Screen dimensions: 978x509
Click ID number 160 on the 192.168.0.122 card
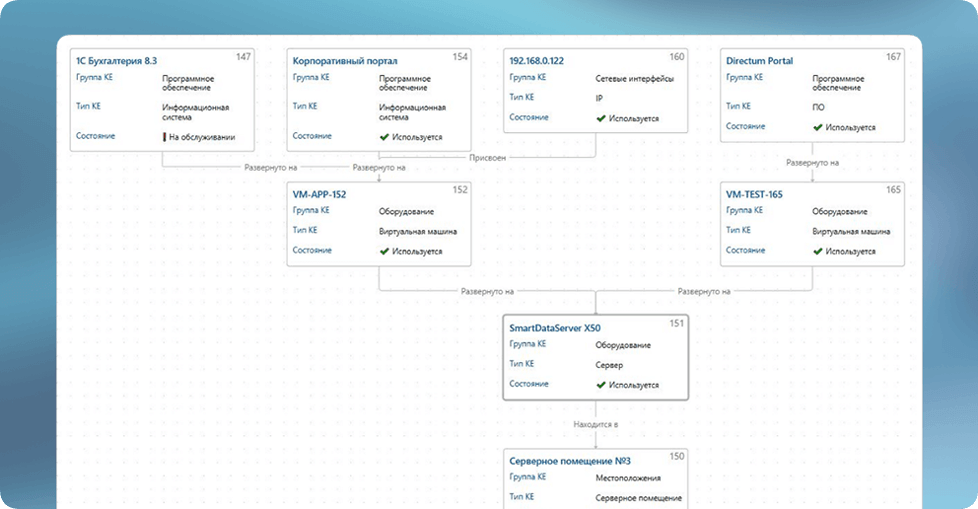[677, 57]
